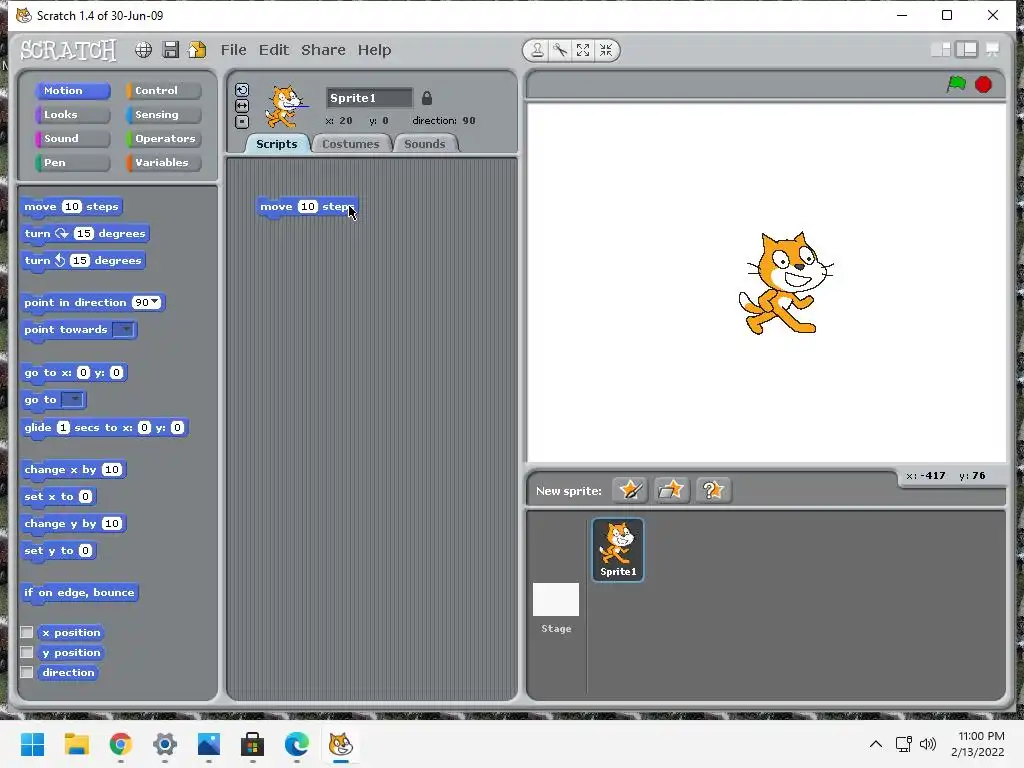Select the grow sprite tool
Screen dimensions: 1024x768
pos(583,50)
